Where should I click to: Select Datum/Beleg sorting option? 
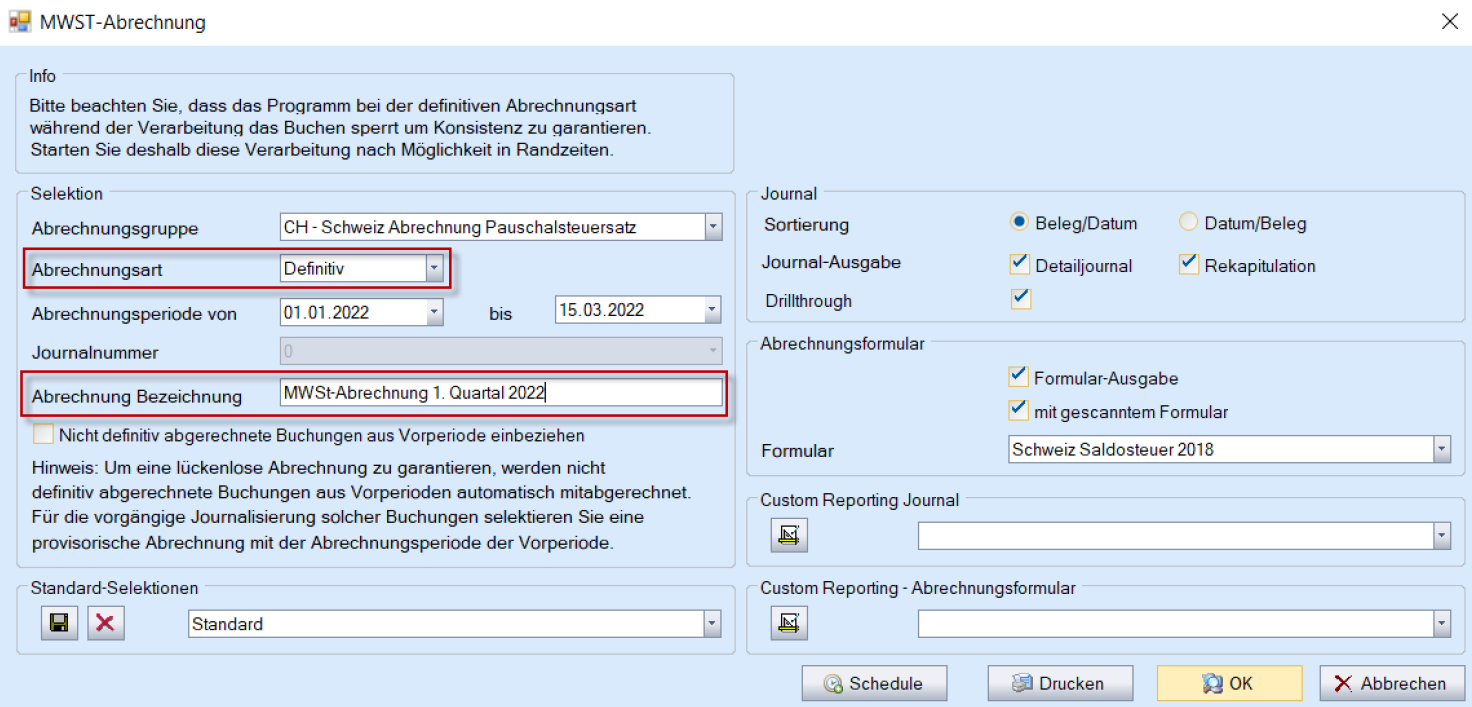(x=1189, y=223)
